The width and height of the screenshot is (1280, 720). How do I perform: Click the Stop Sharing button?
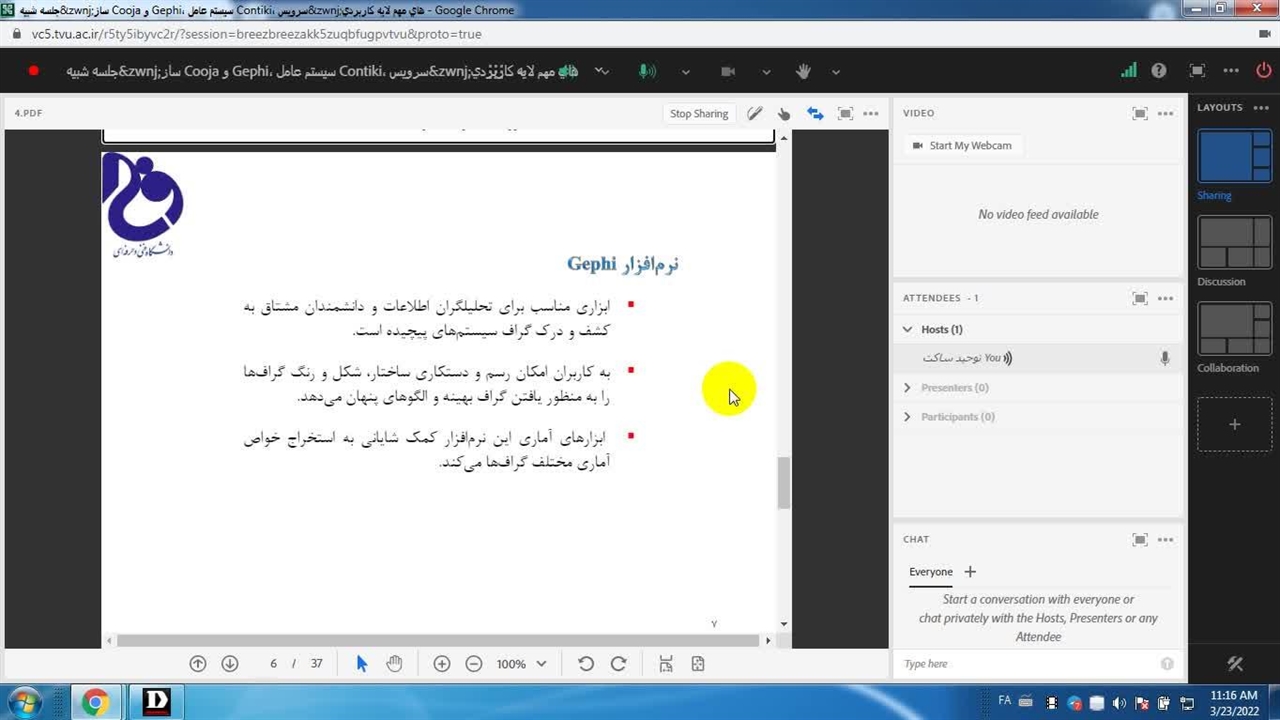point(699,114)
